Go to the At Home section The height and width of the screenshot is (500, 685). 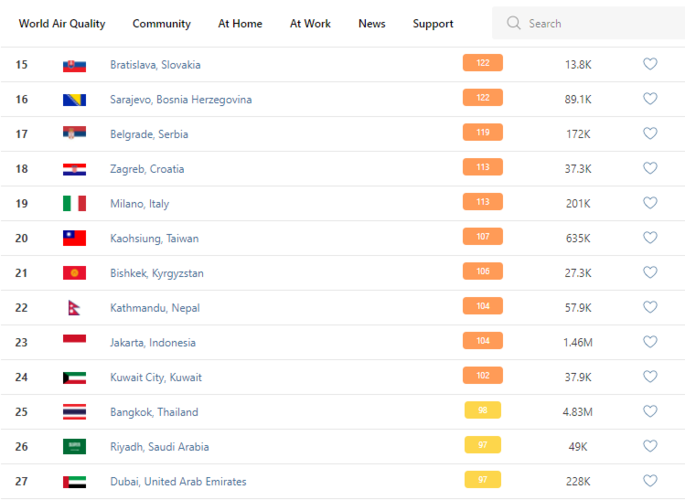tap(240, 24)
